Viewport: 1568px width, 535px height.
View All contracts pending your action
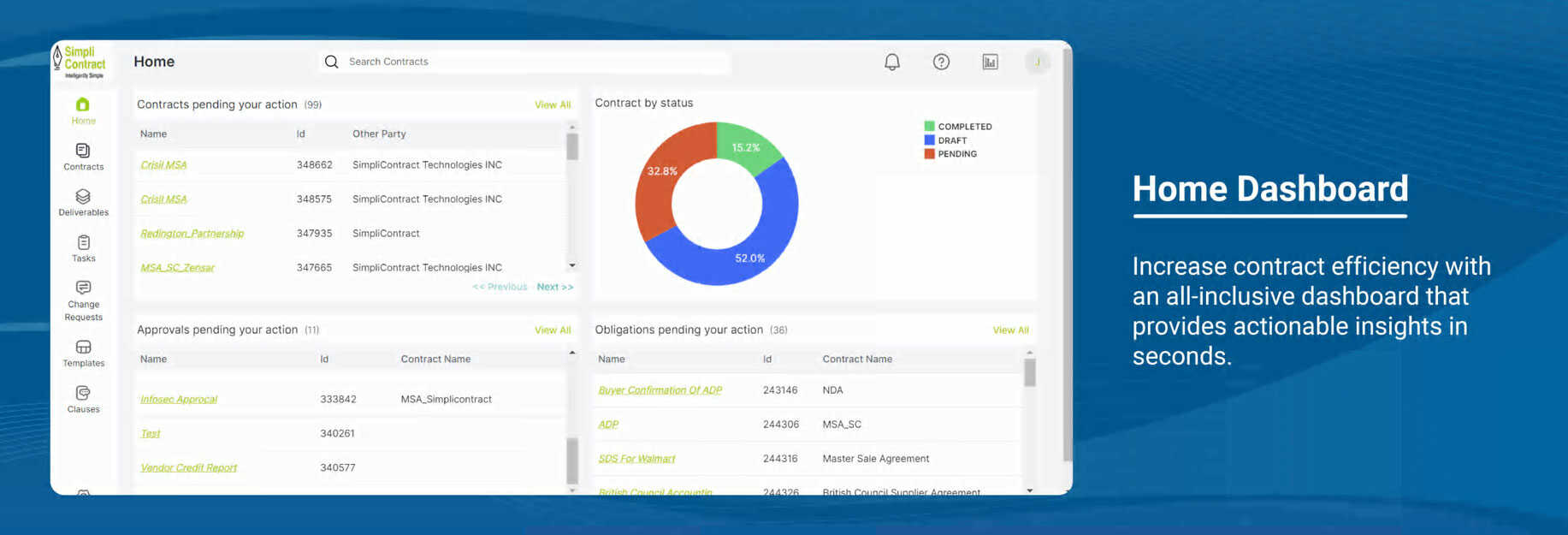coord(553,104)
